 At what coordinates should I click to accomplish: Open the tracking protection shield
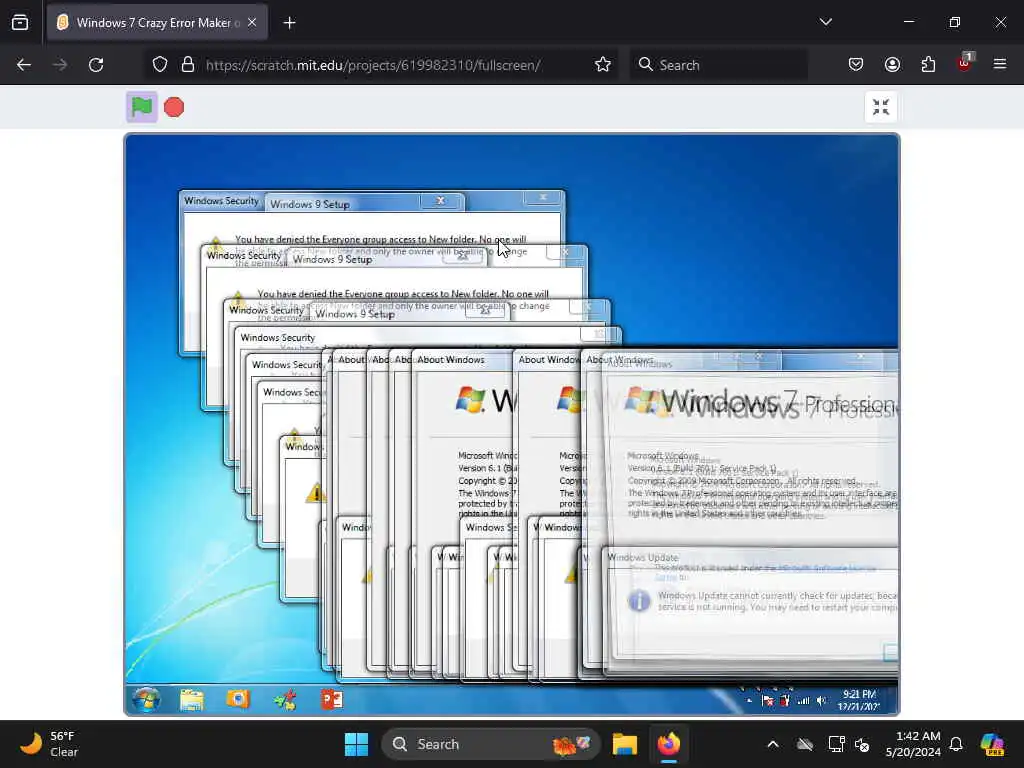coord(160,65)
